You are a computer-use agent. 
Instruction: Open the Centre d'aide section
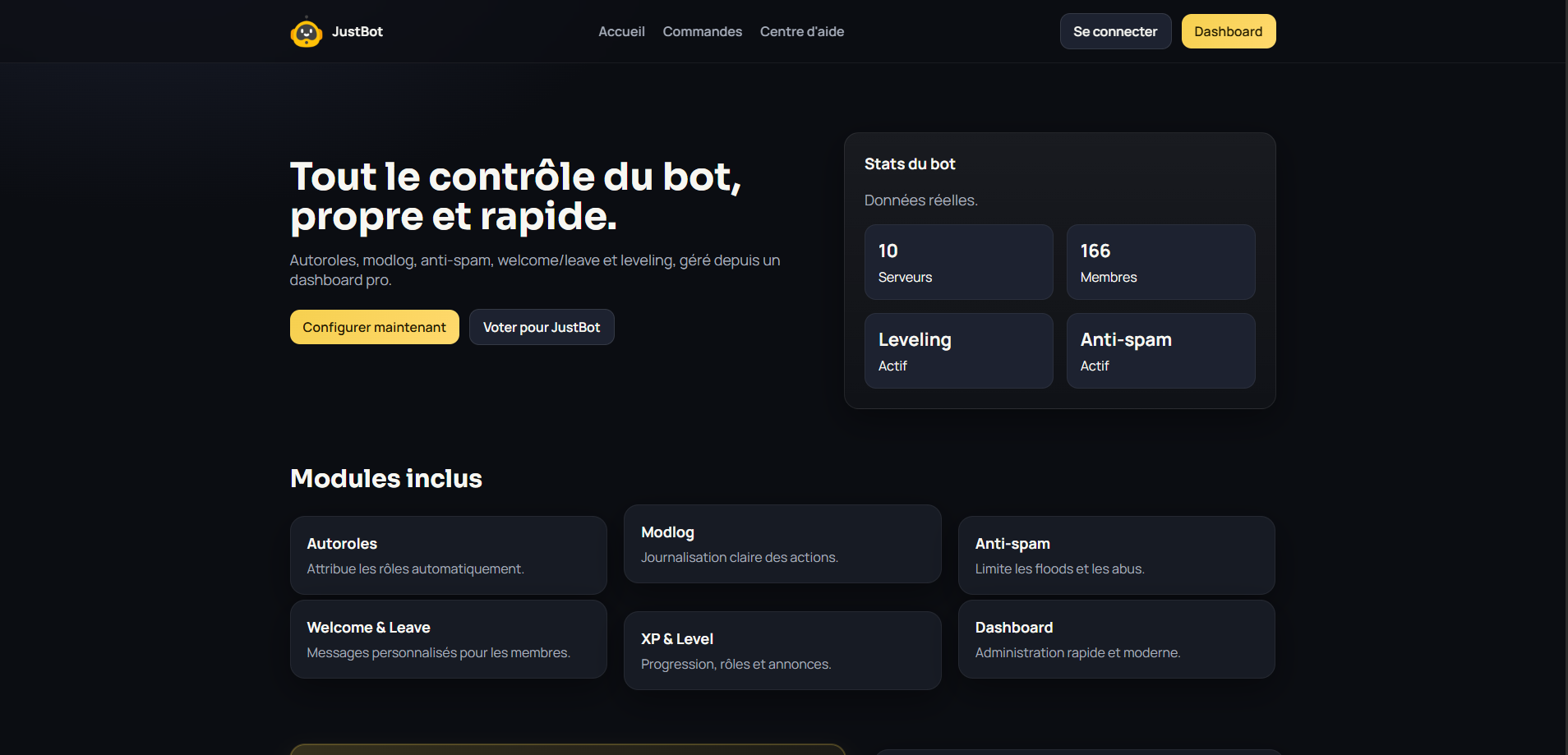pyautogui.click(x=801, y=31)
